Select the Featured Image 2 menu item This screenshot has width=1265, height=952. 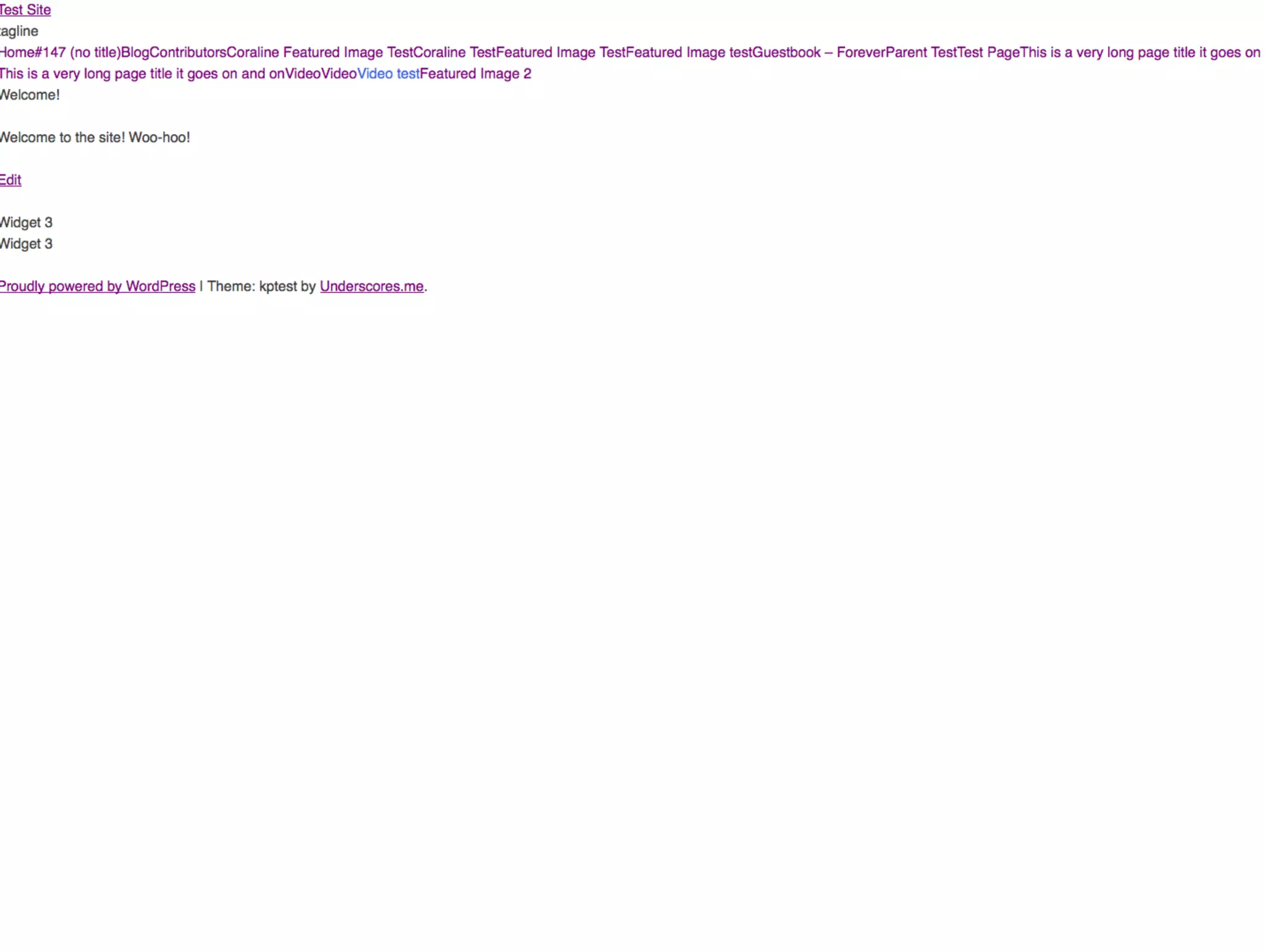[476, 74]
